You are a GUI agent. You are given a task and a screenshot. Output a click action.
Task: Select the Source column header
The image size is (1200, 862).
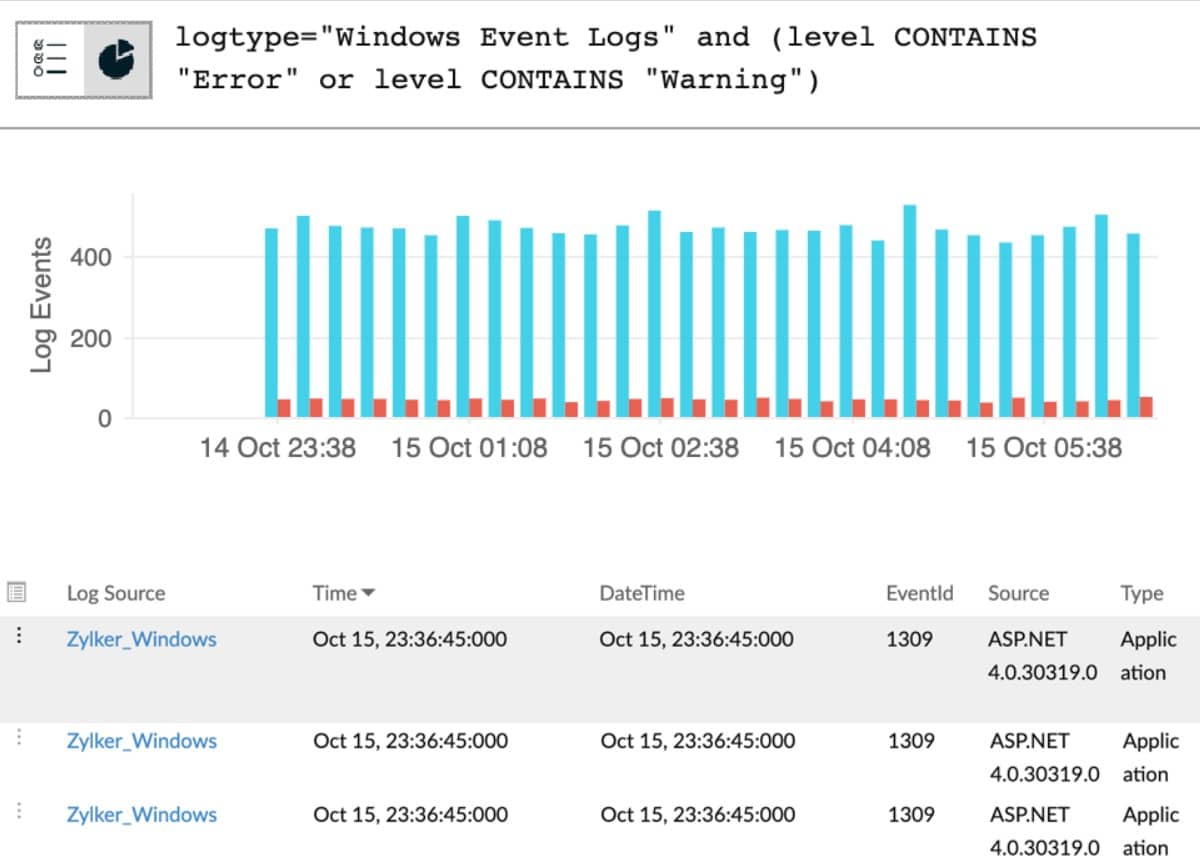(x=1018, y=593)
